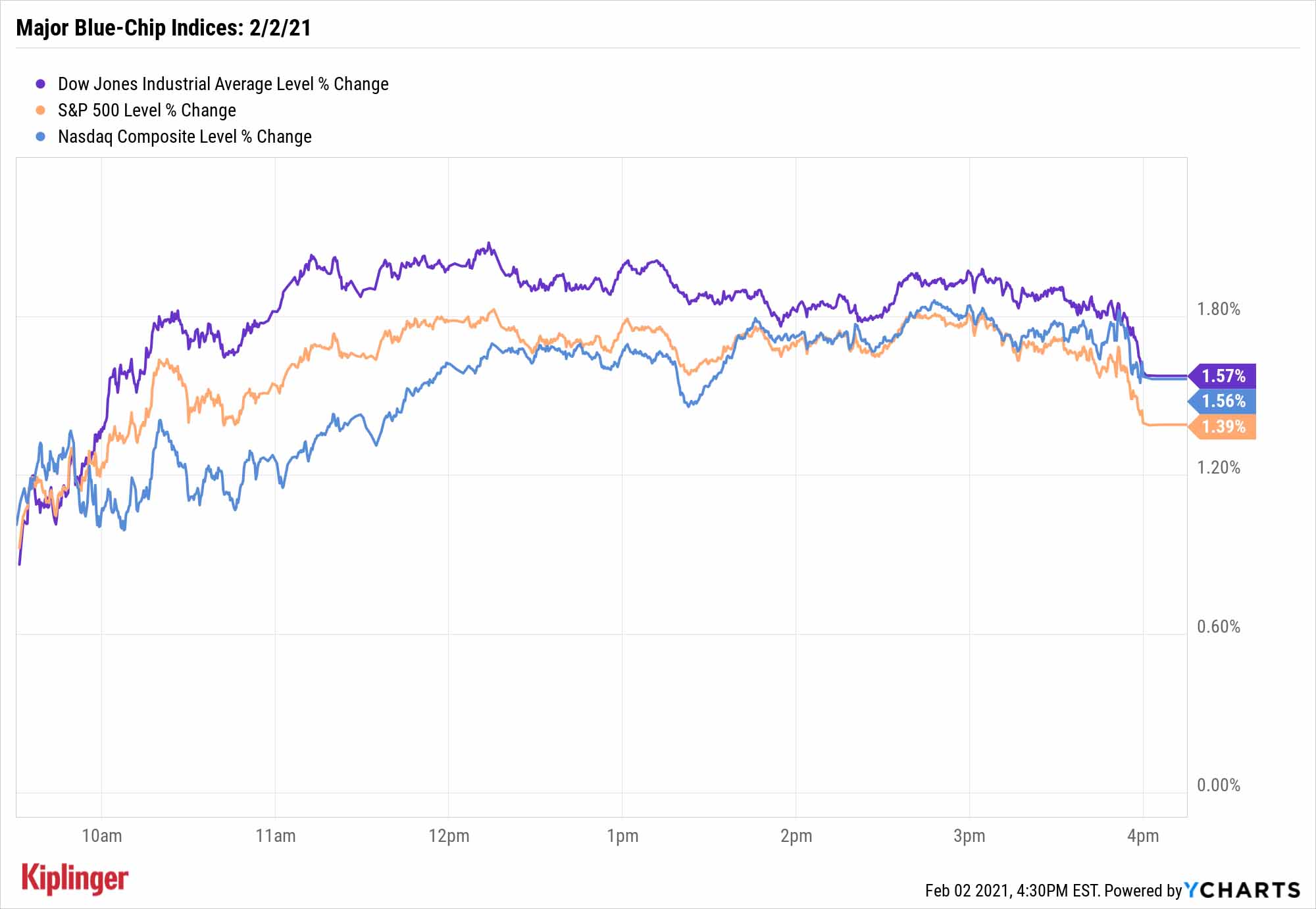1316x909 pixels.
Task: Click the 4pm time axis label
Action: pos(1143,836)
